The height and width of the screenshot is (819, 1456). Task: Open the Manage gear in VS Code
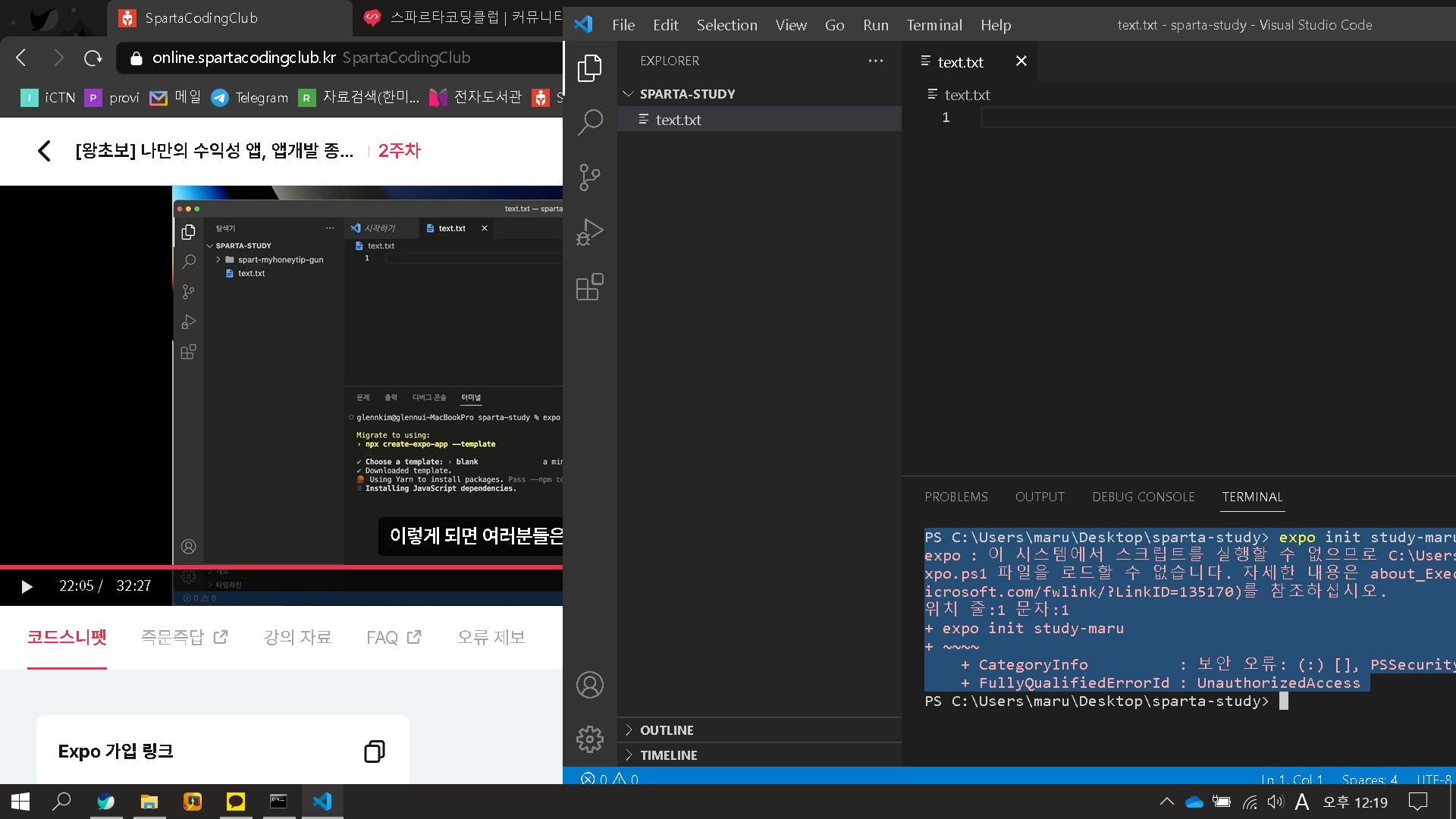589,739
